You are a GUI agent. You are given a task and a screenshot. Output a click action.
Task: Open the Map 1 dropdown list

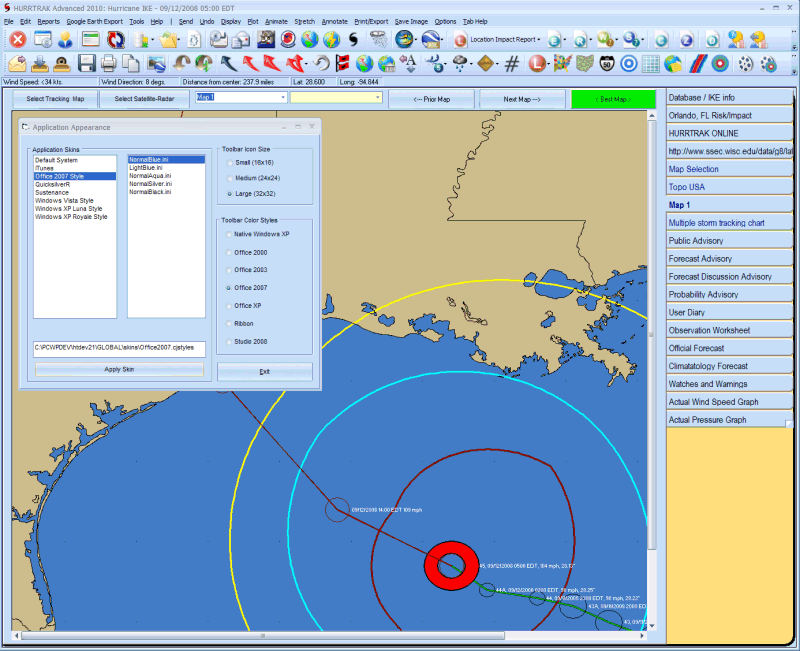point(283,98)
